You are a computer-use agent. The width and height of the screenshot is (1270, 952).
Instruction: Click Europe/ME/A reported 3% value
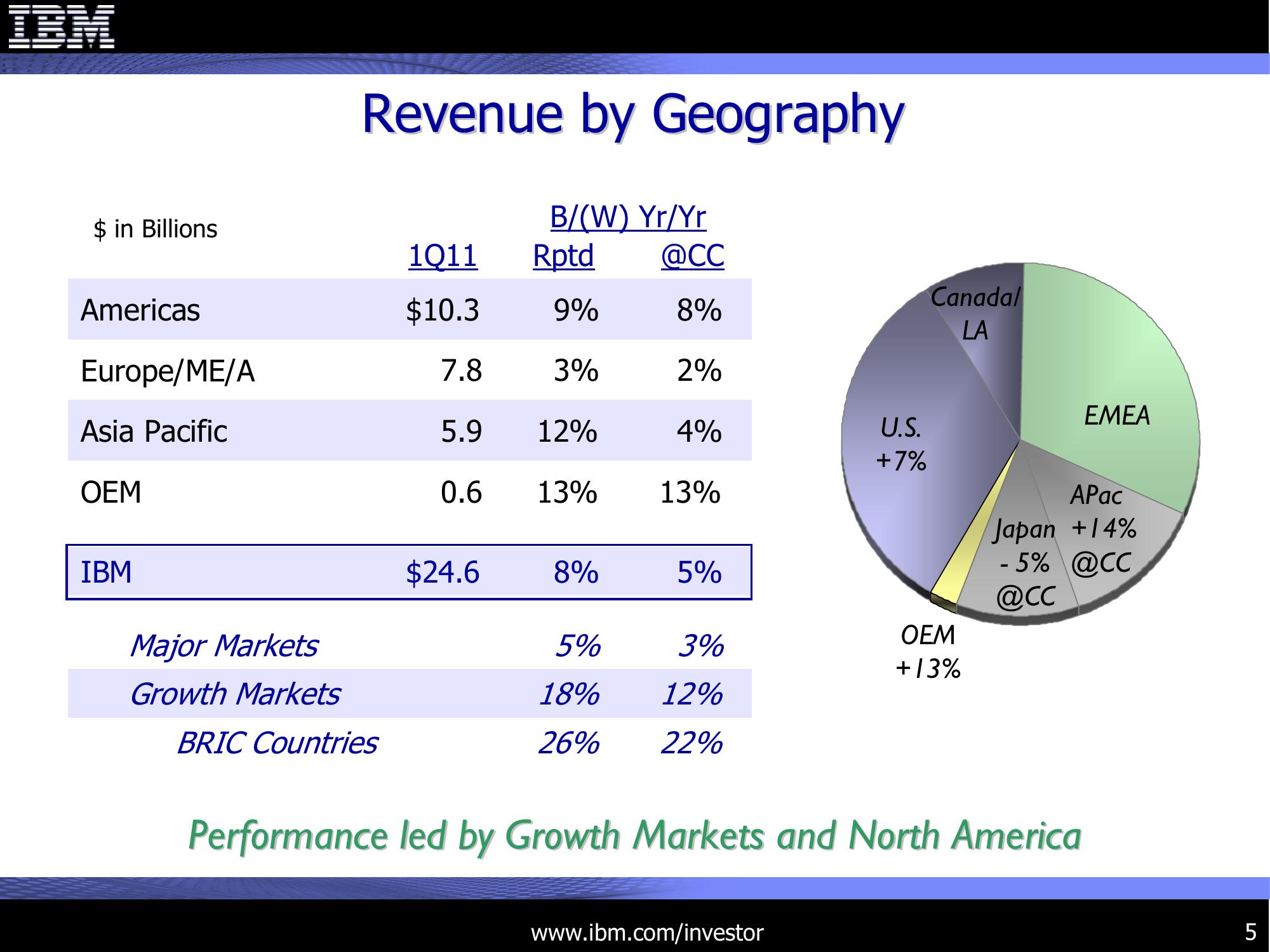[x=576, y=371]
